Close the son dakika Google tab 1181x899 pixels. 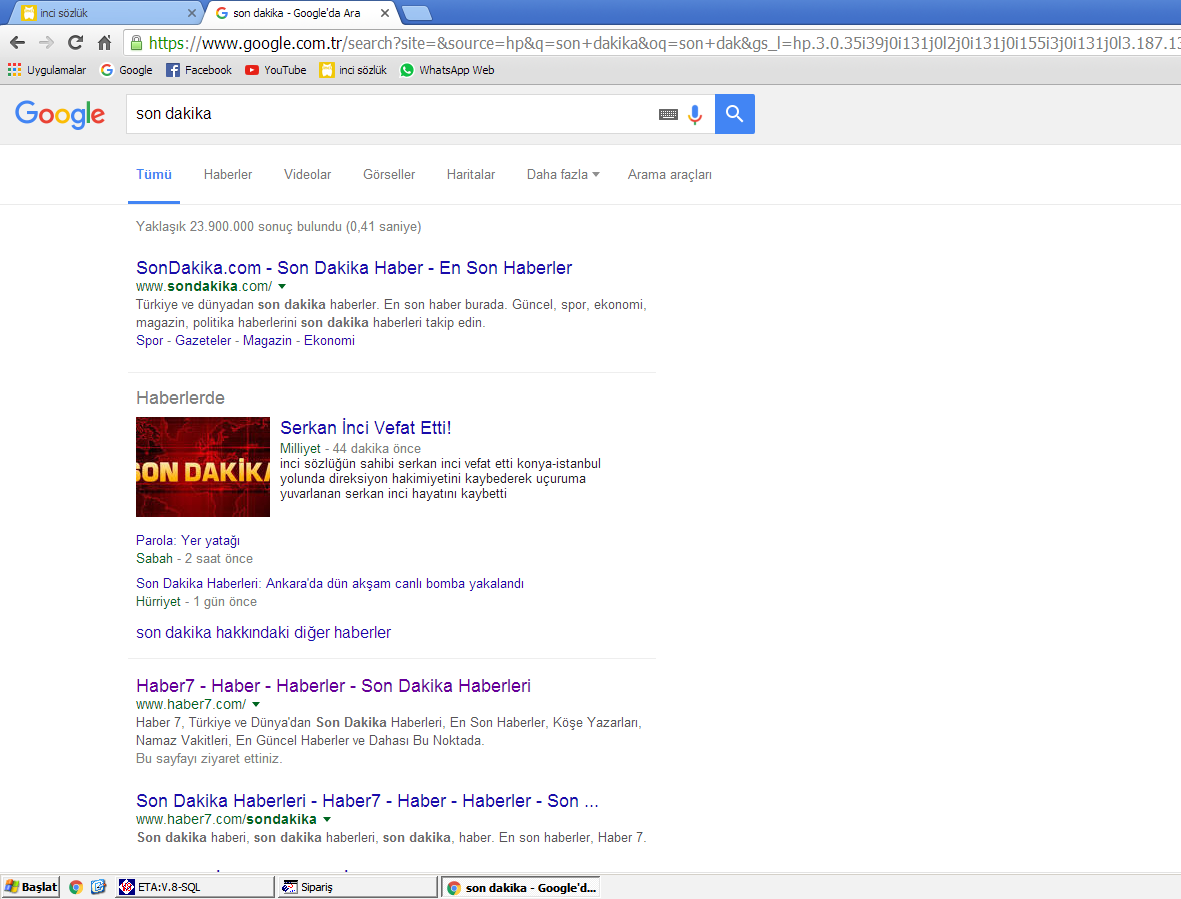tap(385, 13)
